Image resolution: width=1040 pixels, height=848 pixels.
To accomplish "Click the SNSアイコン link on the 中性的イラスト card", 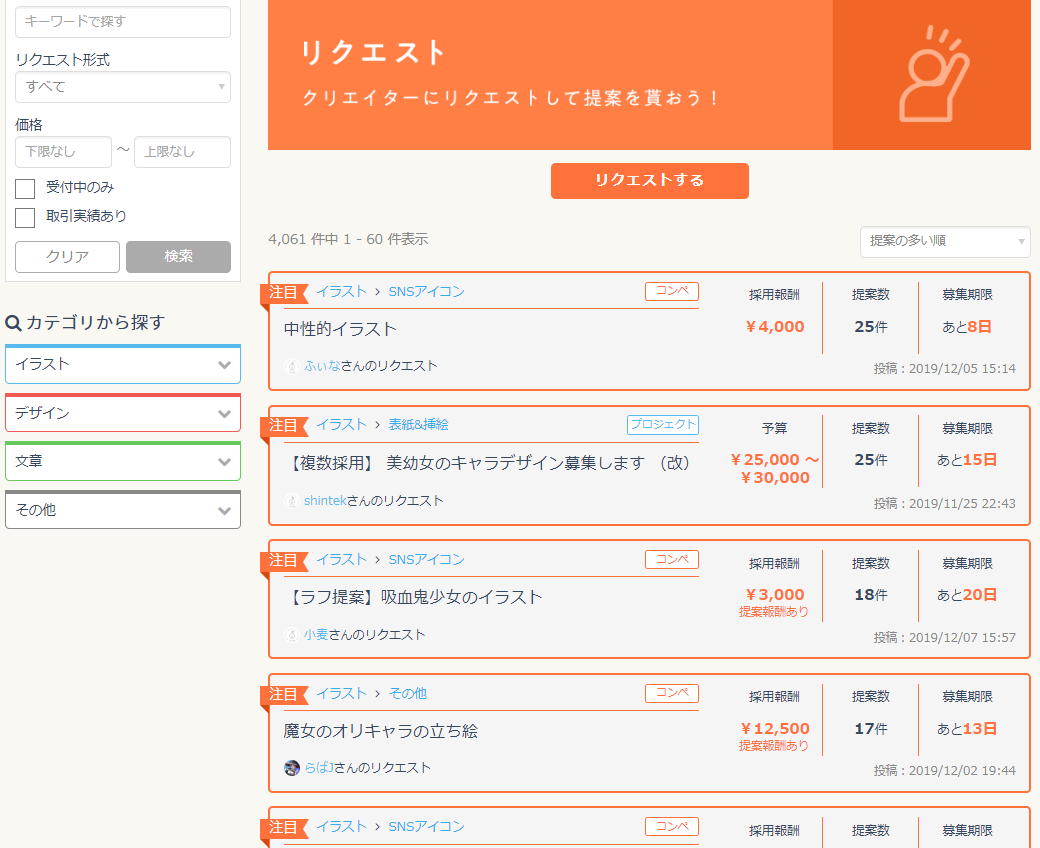I will [426, 292].
